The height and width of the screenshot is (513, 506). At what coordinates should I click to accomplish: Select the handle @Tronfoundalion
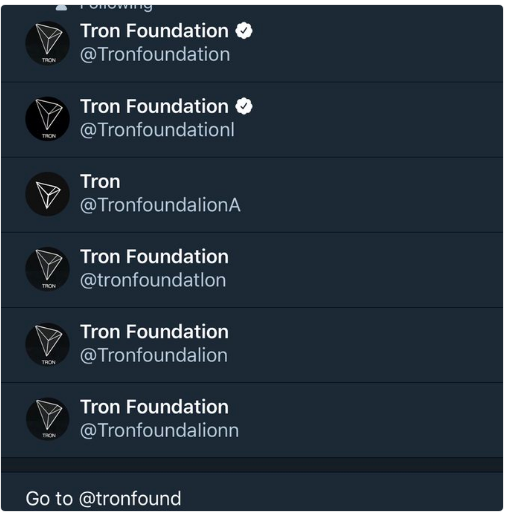tap(154, 356)
